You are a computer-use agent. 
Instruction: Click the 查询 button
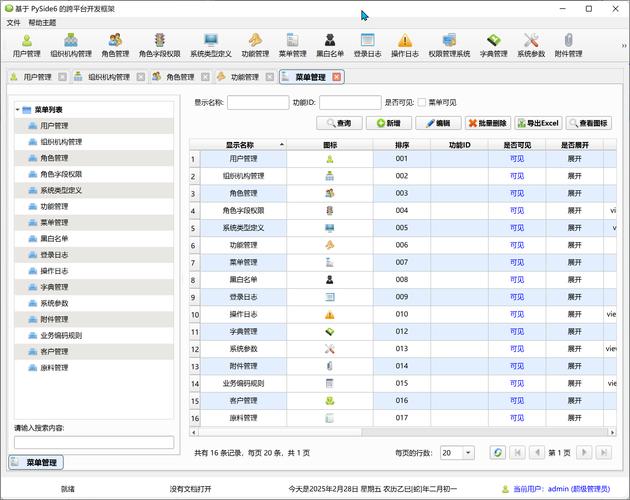coord(339,123)
